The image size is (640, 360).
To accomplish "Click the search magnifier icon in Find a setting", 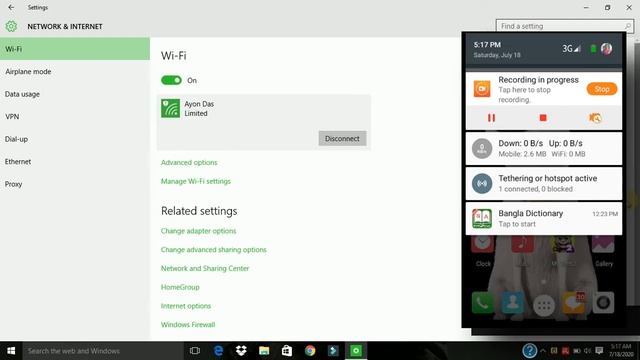I will (628, 26).
